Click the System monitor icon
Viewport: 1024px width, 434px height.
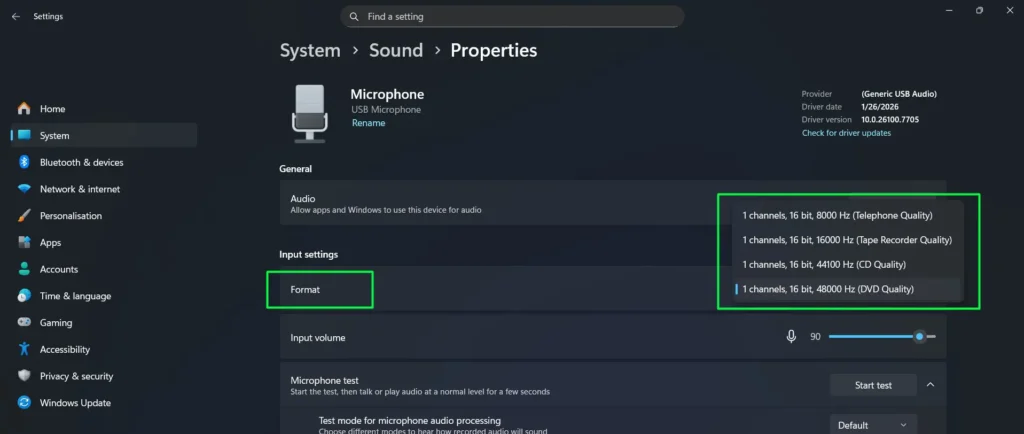pyautogui.click(x=24, y=135)
